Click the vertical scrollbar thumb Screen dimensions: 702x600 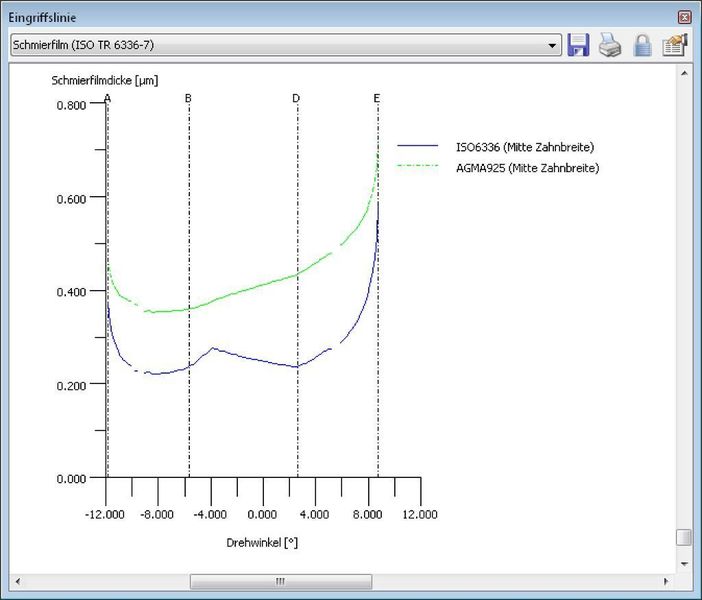click(684, 537)
